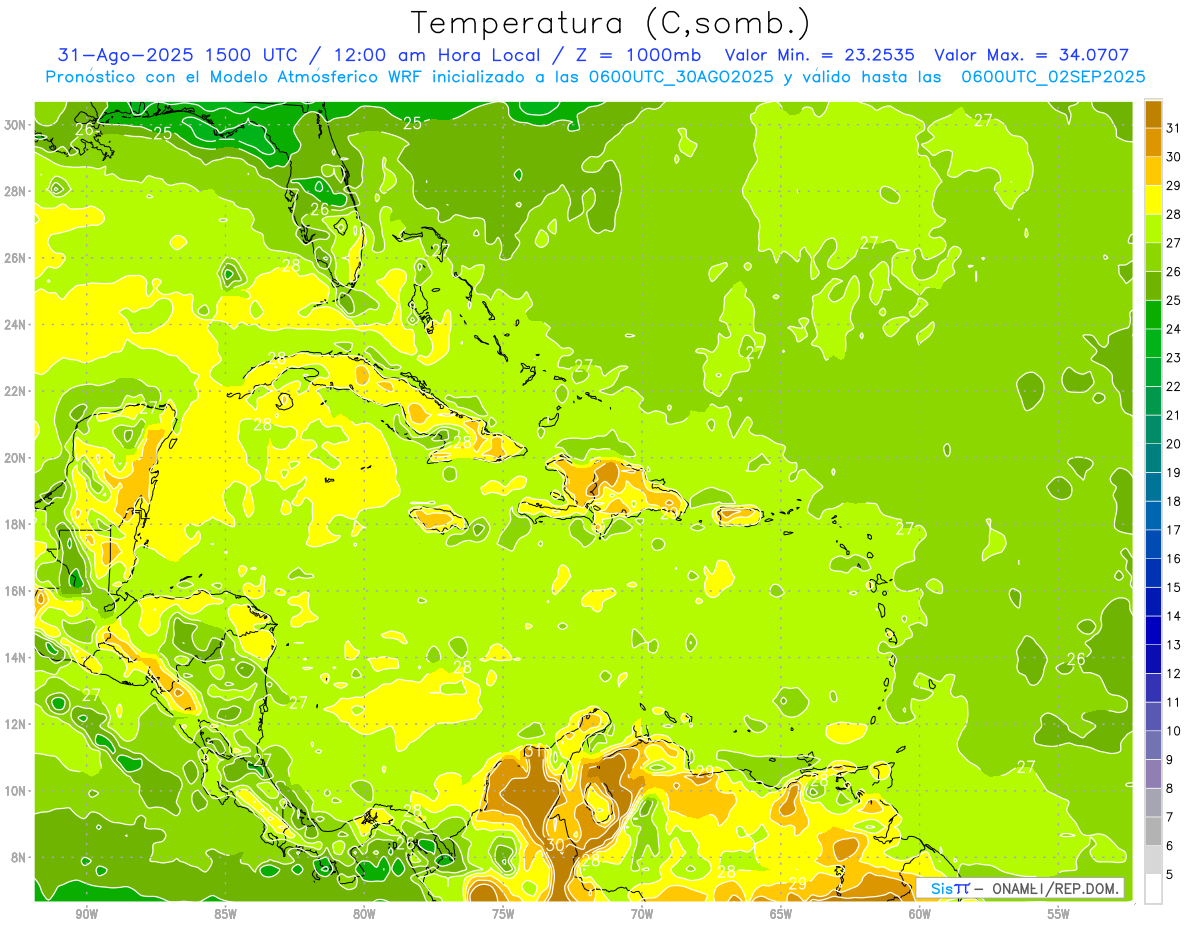Click the '65W' longitude axis label
The image size is (1200, 927).
coord(781,914)
